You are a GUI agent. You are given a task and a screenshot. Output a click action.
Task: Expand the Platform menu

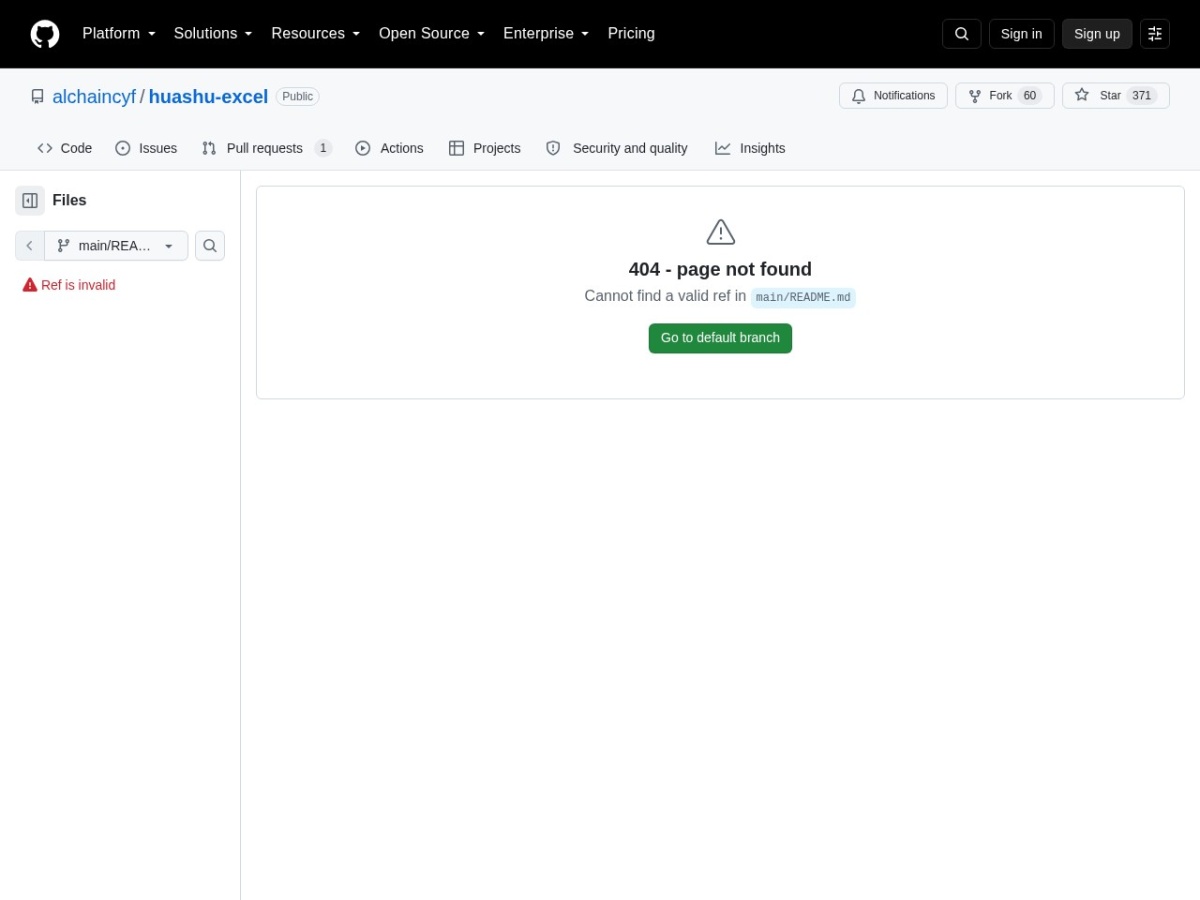pos(119,34)
